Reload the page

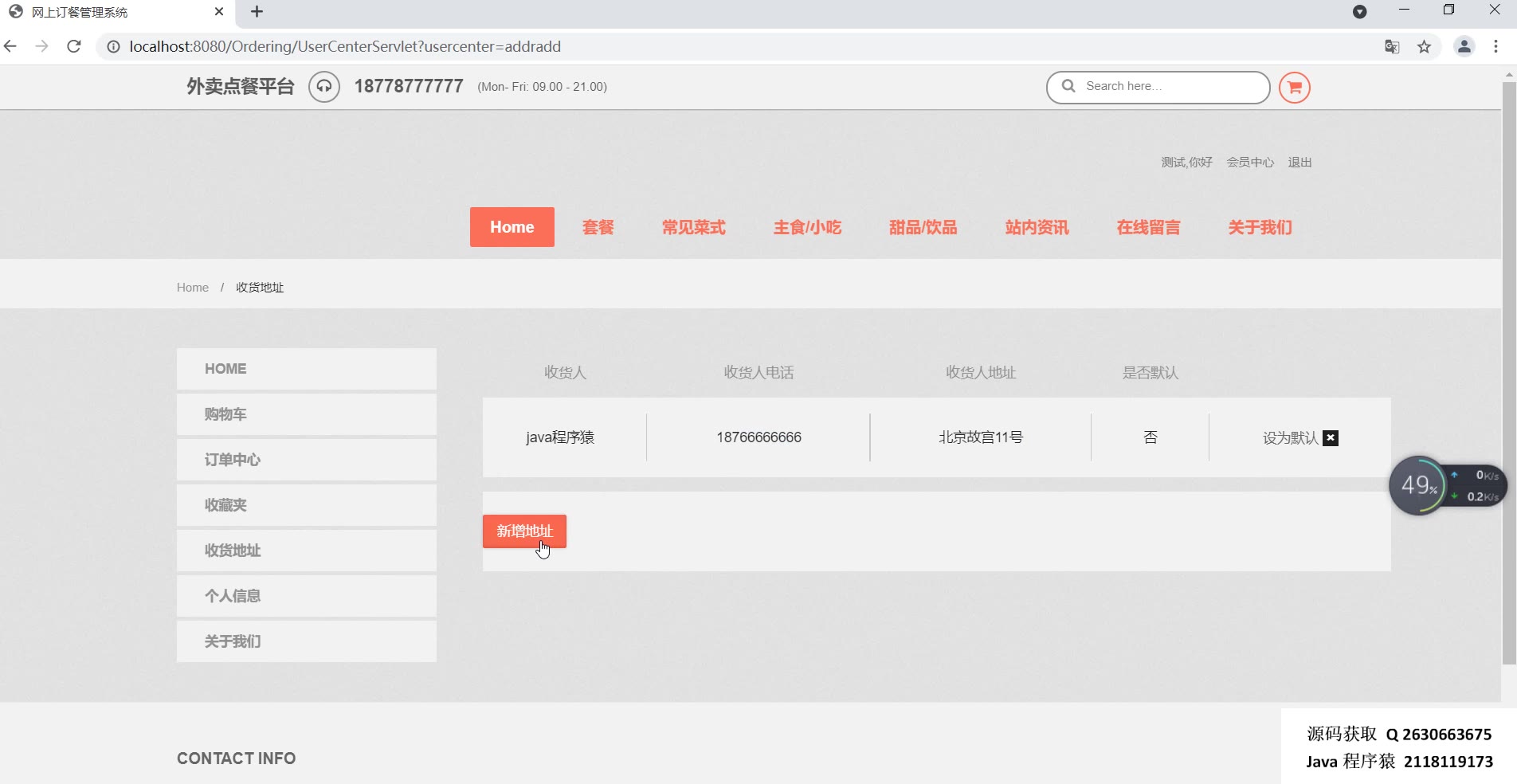tap(74, 46)
